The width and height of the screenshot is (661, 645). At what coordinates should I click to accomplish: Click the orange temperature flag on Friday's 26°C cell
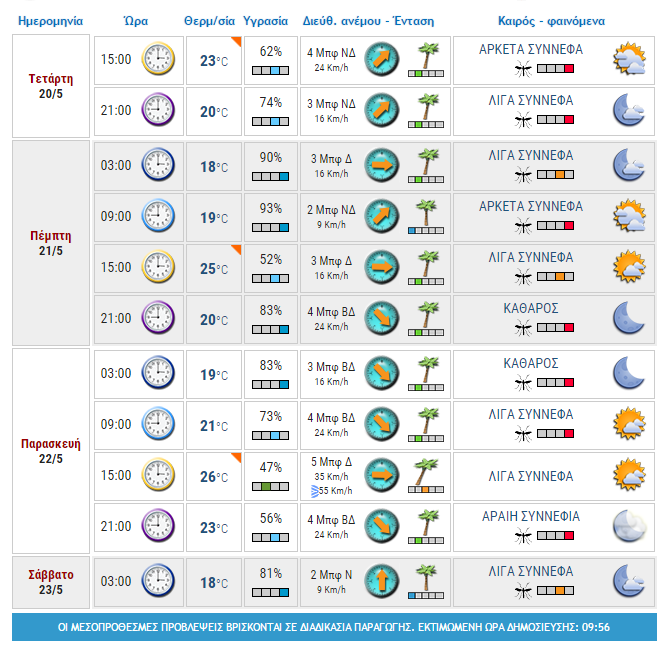(x=236, y=458)
